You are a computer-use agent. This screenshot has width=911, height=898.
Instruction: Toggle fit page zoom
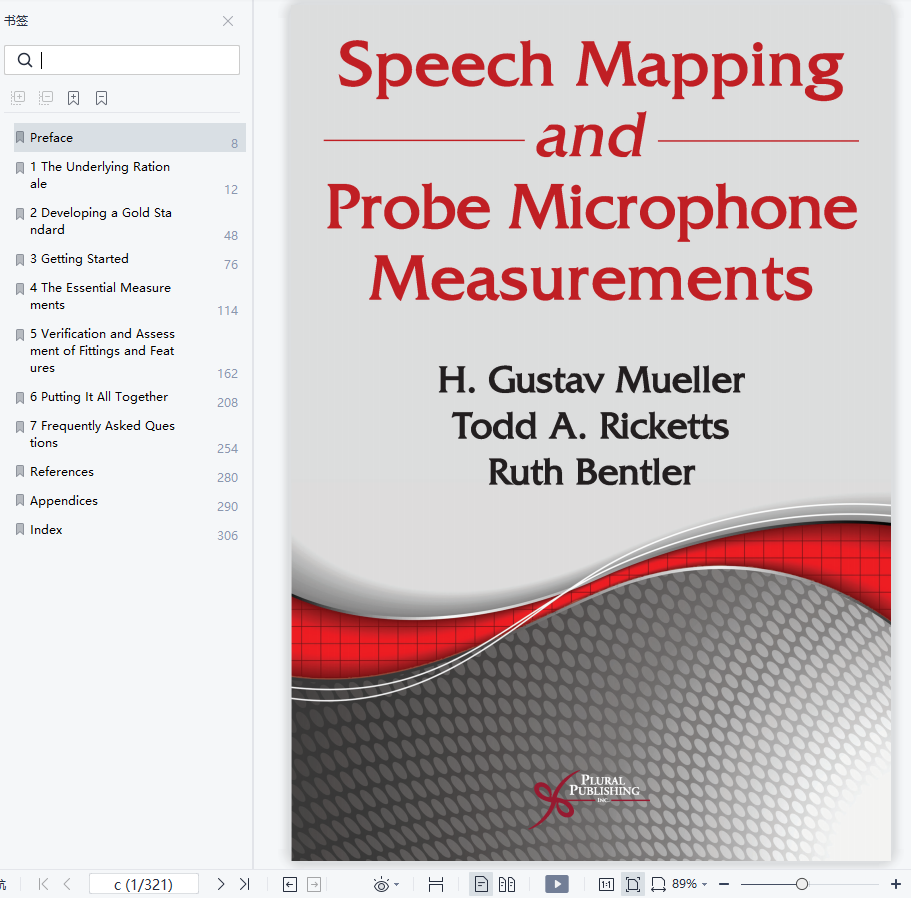point(633,884)
